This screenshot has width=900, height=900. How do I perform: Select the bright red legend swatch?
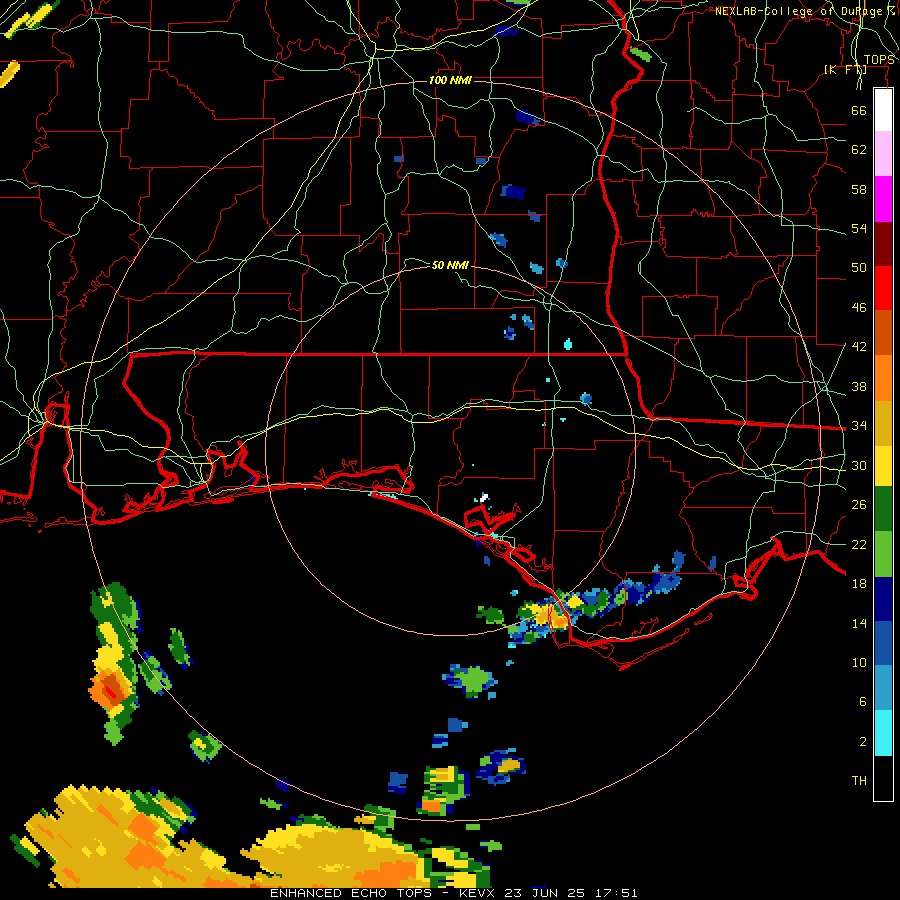pos(883,288)
